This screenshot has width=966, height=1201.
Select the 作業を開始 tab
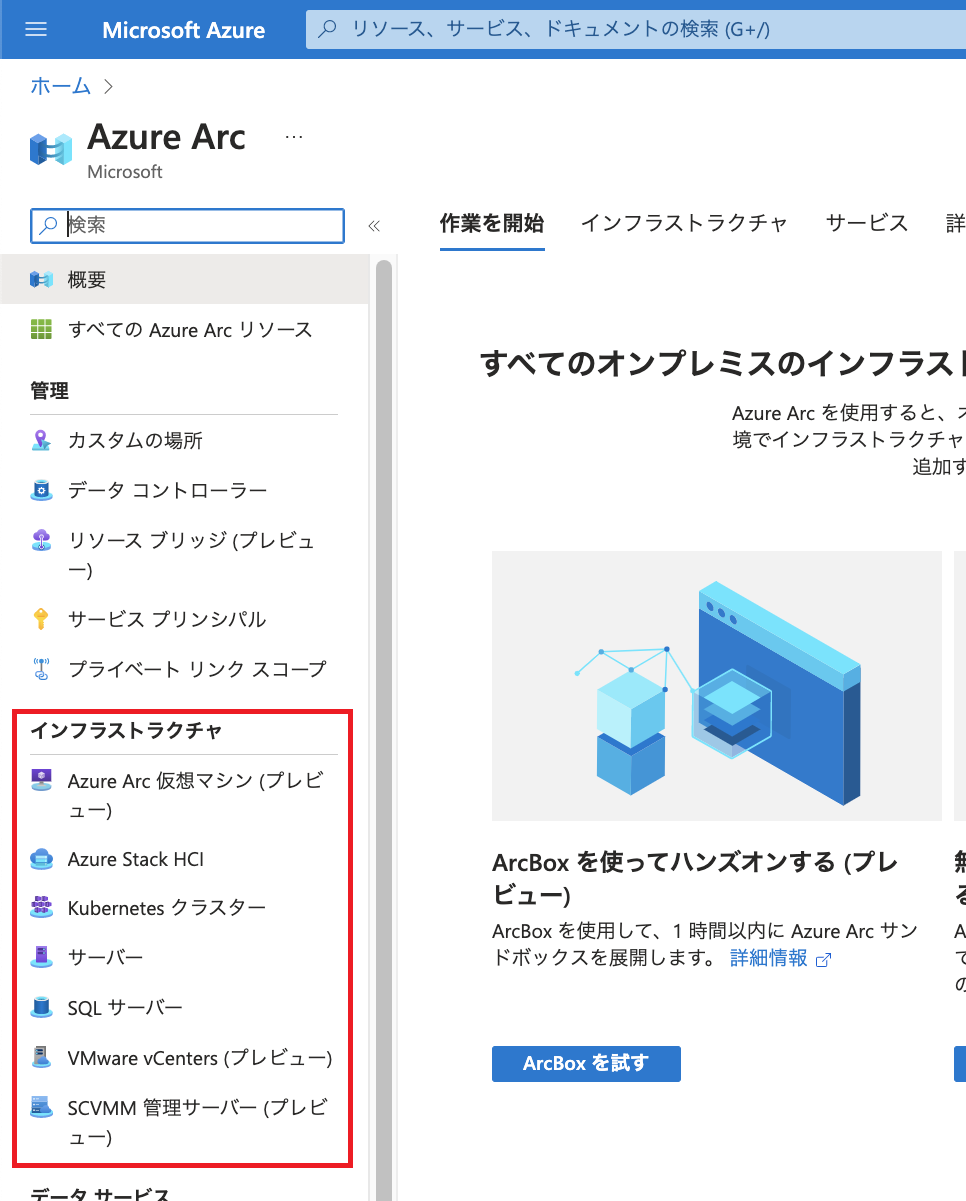point(492,223)
